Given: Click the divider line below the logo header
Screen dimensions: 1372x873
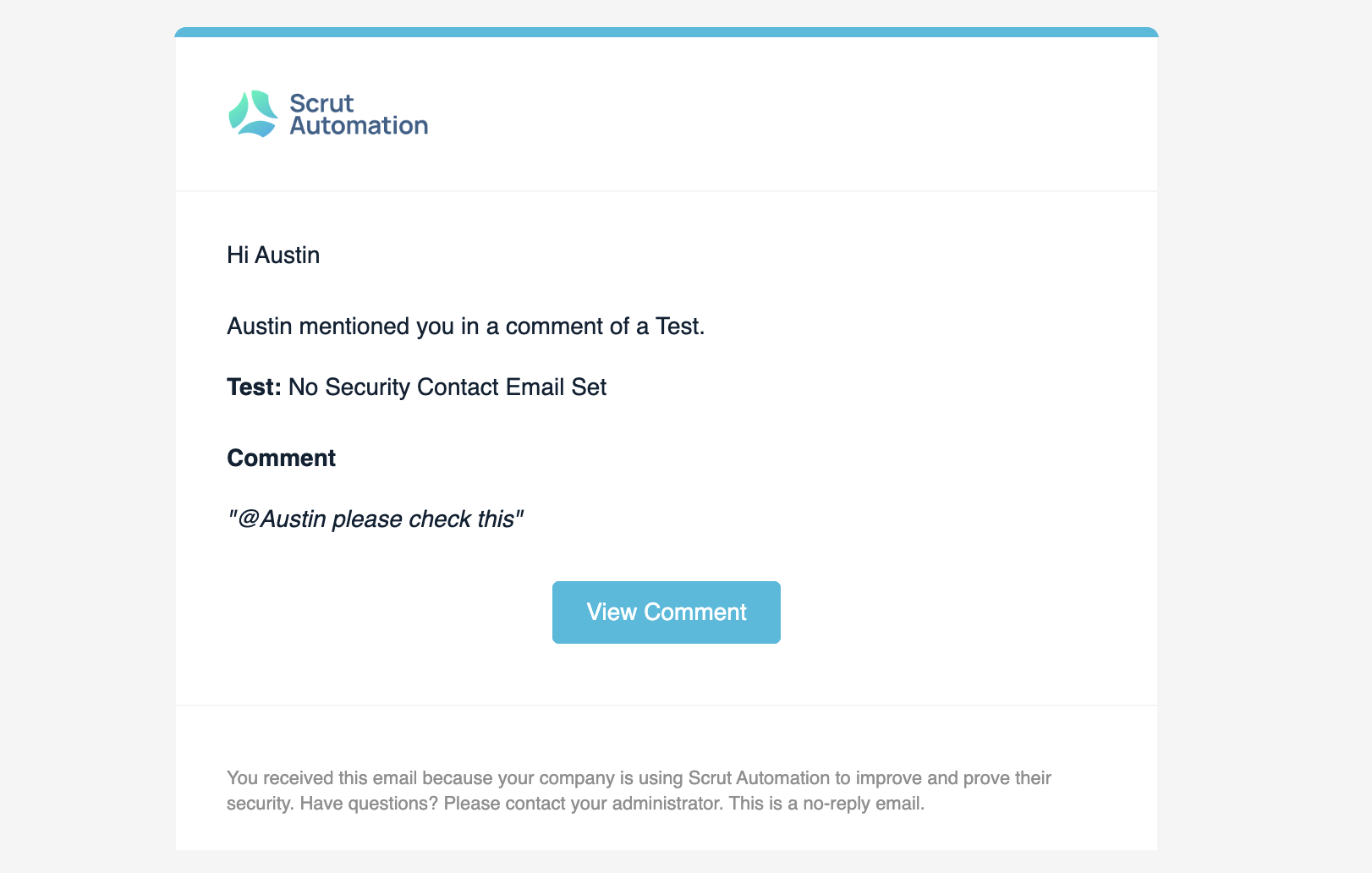Looking at the screenshot, I should coord(667,191).
